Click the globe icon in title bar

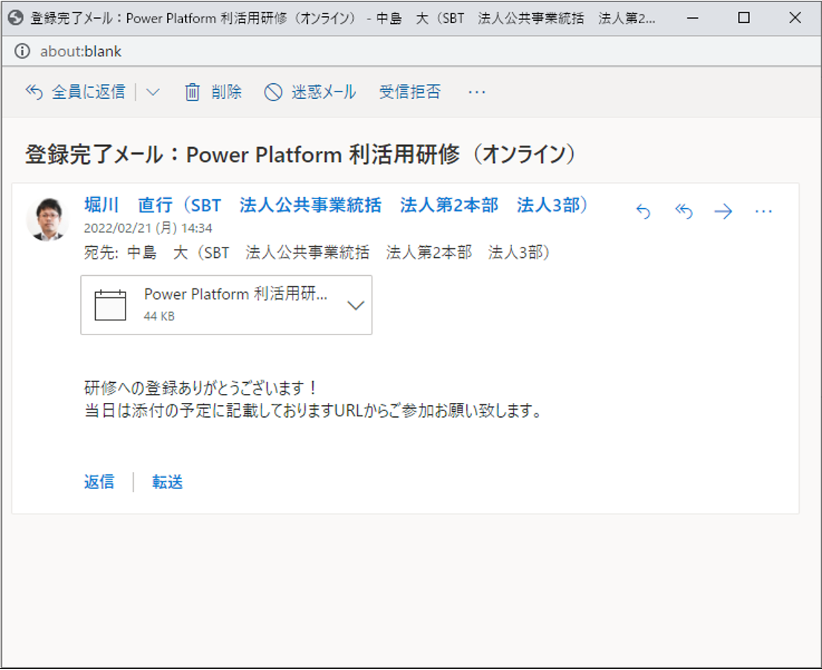15,18
